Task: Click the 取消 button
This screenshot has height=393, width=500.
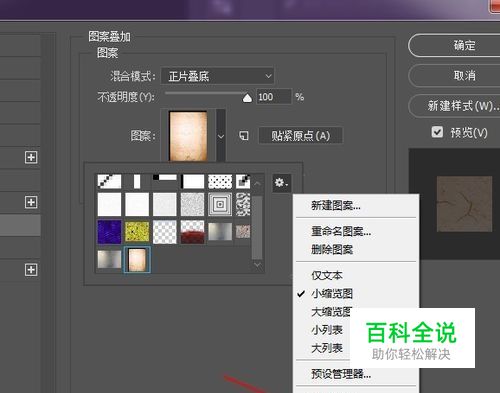Action: (454, 76)
